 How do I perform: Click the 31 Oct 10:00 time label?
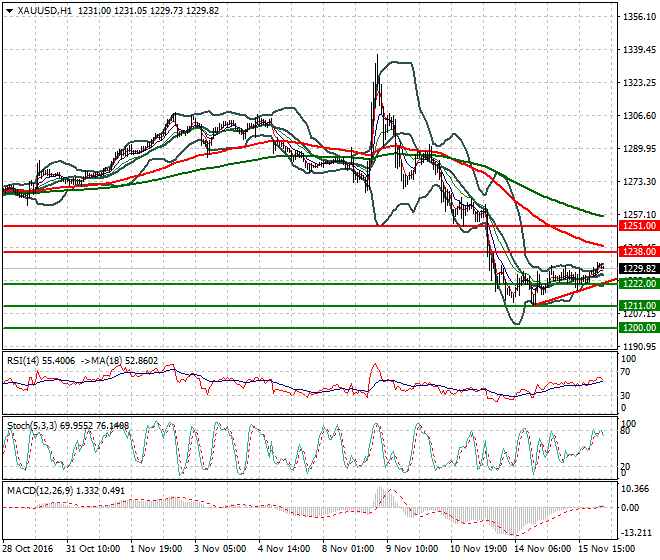(93, 549)
